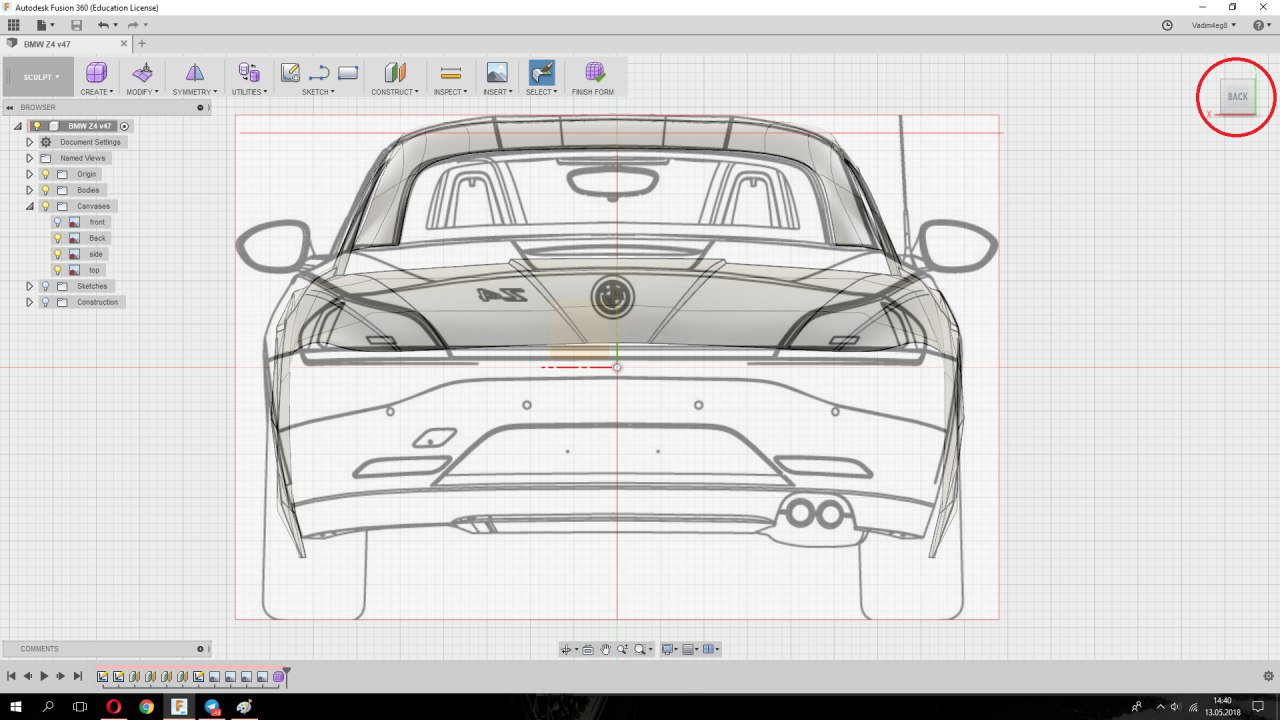Show the front canvas via its bulb
This screenshot has height=720, width=1280.
coord(57,222)
